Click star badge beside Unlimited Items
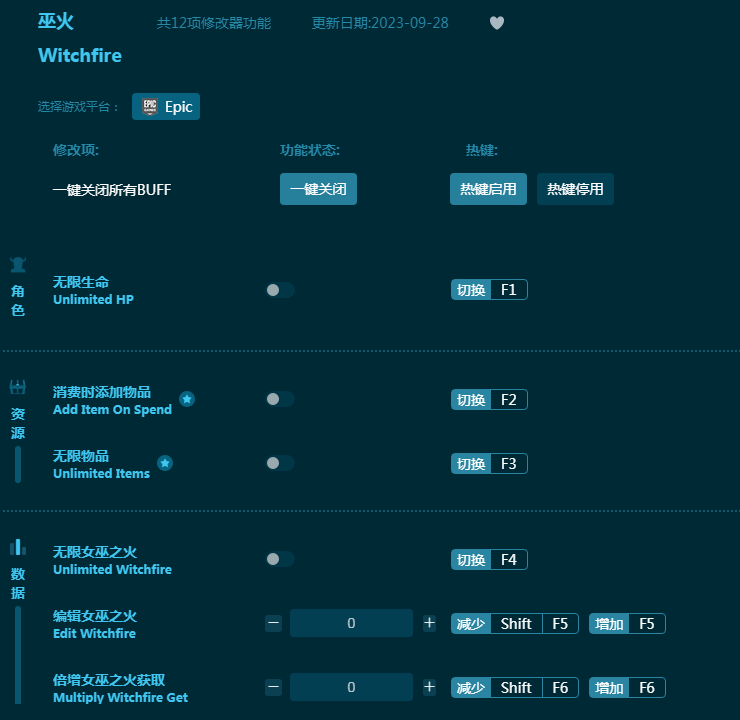 coord(165,463)
